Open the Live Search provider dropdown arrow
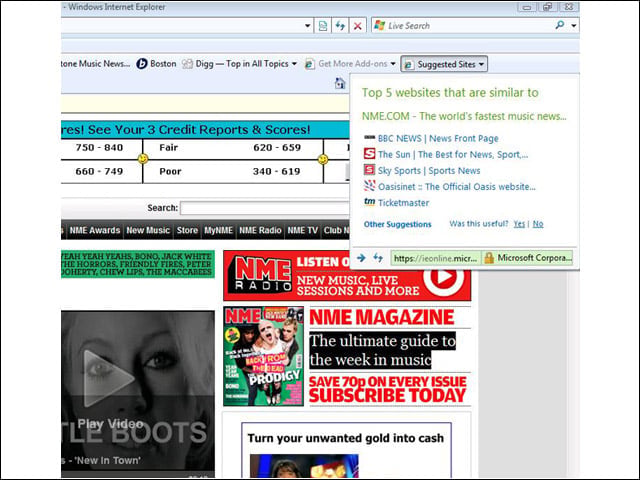This screenshot has height=480, width=640. (x=573, y=26)
